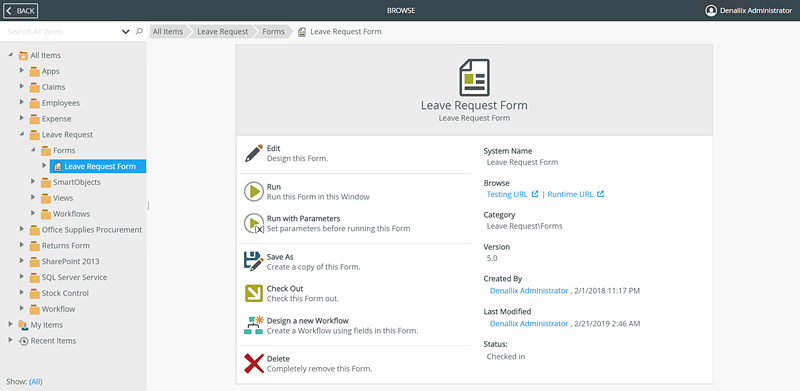Viewport: 800px width, 391px height.
Task: Open the Testing URL link
Action: pyautogui.click(x=507, y=194)
